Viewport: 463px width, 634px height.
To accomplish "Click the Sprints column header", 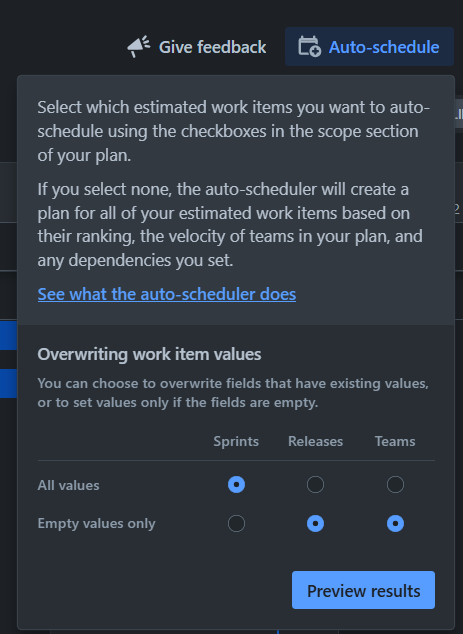I will click(236, 441).
